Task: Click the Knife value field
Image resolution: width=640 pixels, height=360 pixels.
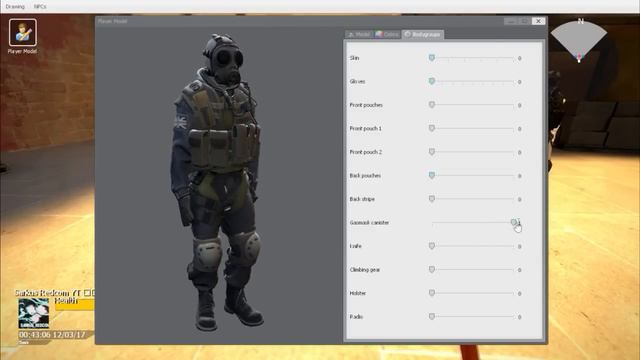Action: coord(520,247)
